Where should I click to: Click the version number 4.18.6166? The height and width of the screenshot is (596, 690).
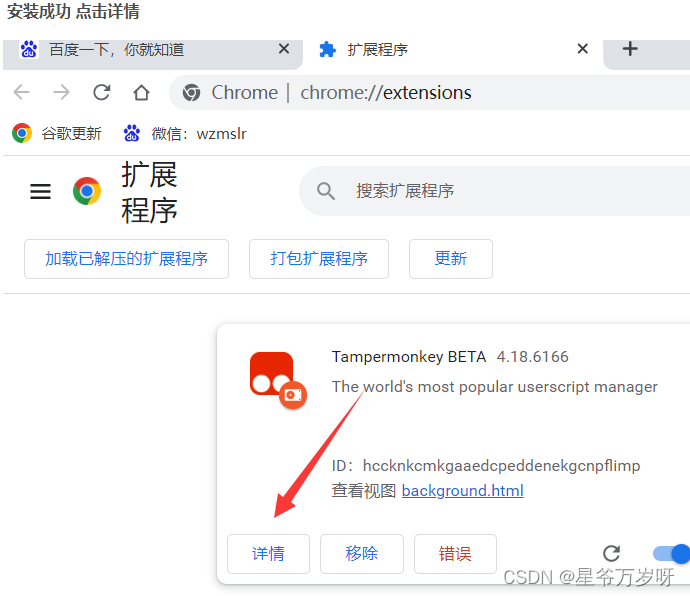532,357
